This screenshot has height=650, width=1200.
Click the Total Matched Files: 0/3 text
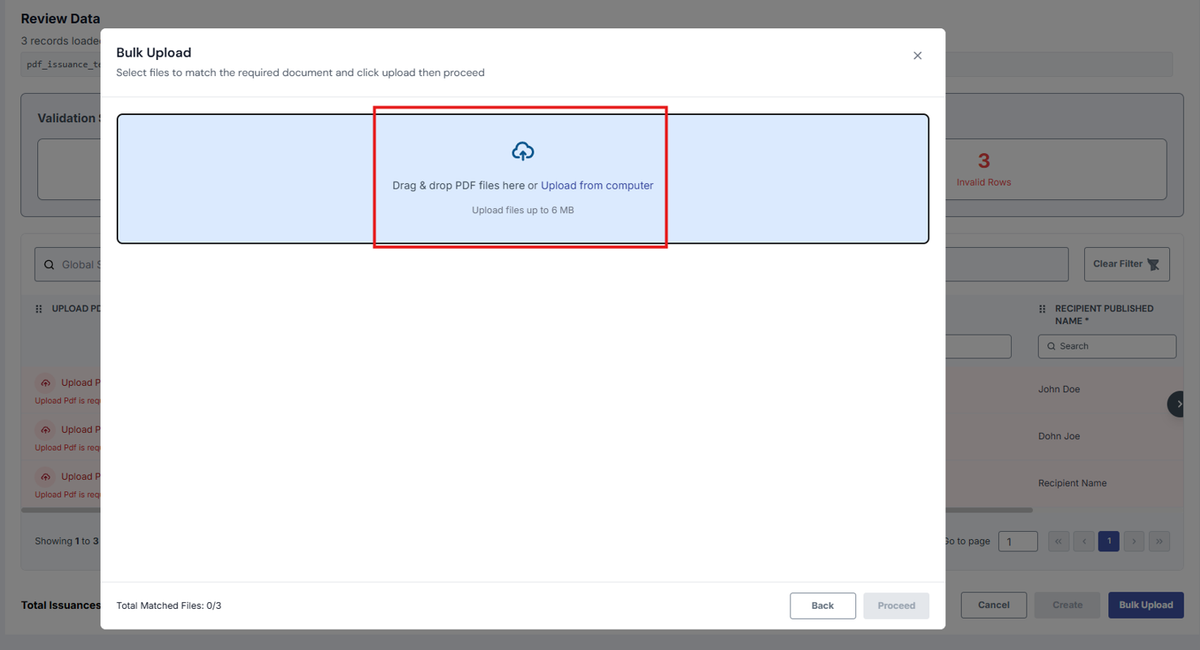[x=168, y=606]
